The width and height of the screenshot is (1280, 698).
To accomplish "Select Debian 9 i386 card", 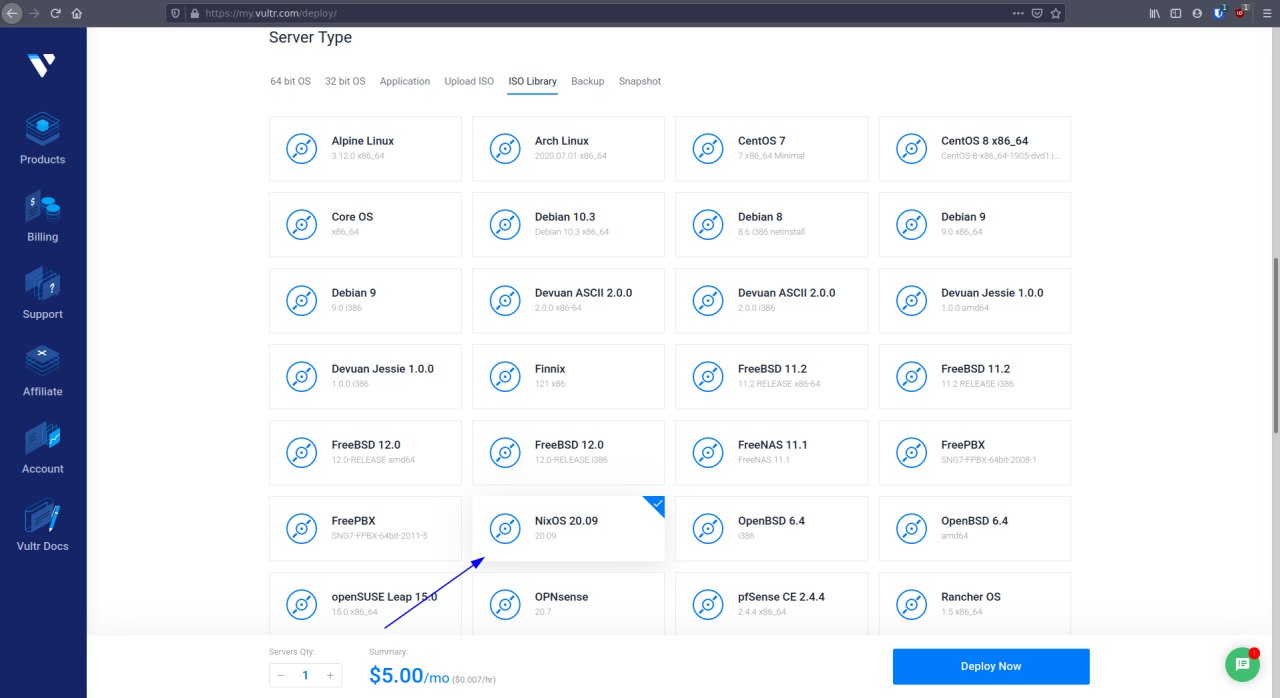I will pos(365,300).
